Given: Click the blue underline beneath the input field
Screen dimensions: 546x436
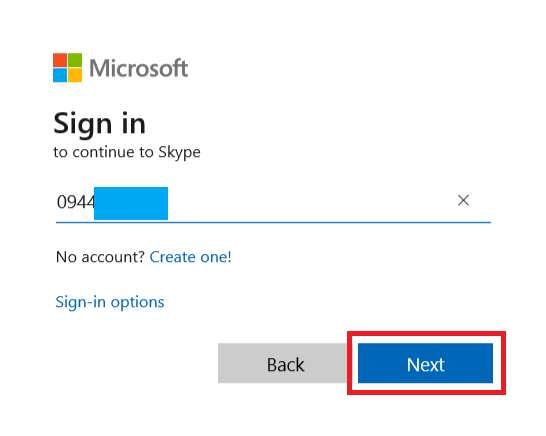Looking at the screenshot, I should (273, 222).
